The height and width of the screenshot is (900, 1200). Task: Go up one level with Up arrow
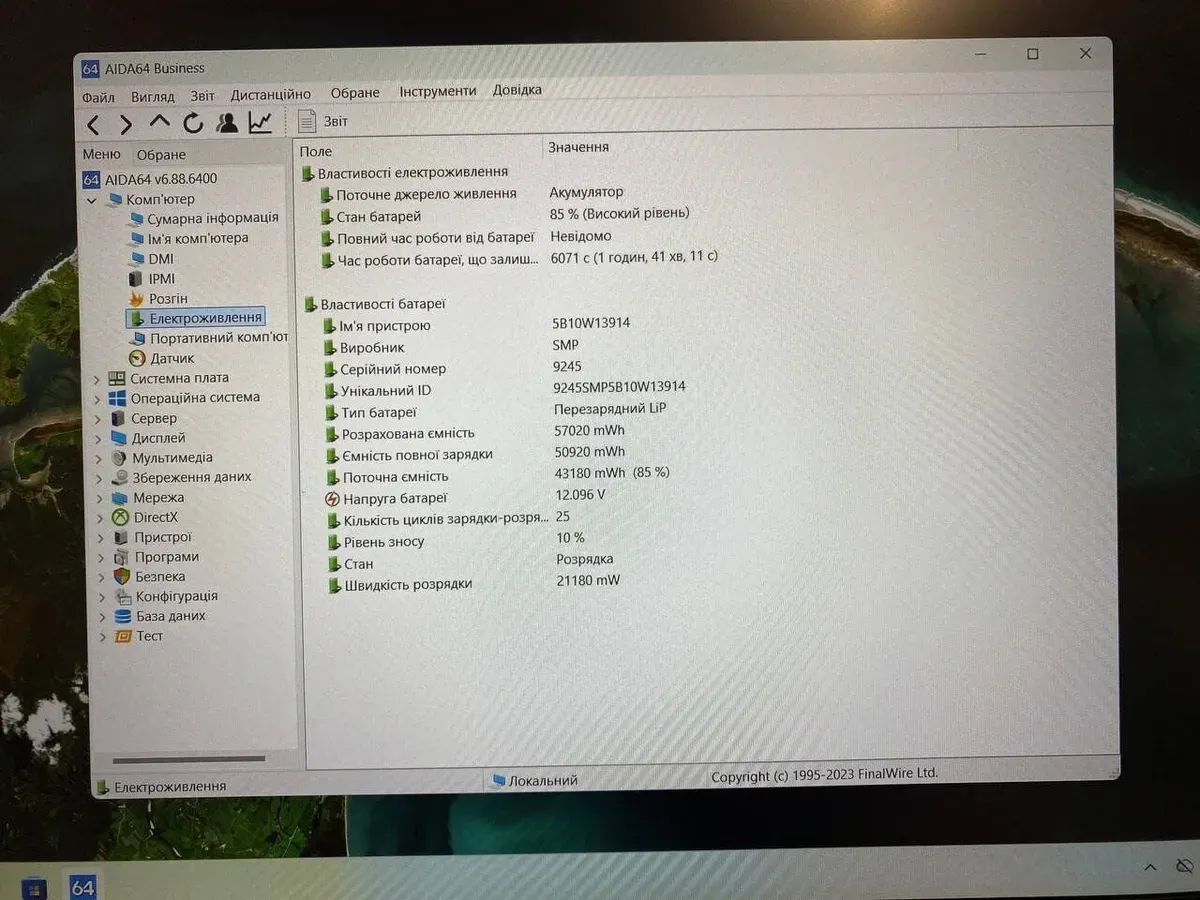(159, 123)
